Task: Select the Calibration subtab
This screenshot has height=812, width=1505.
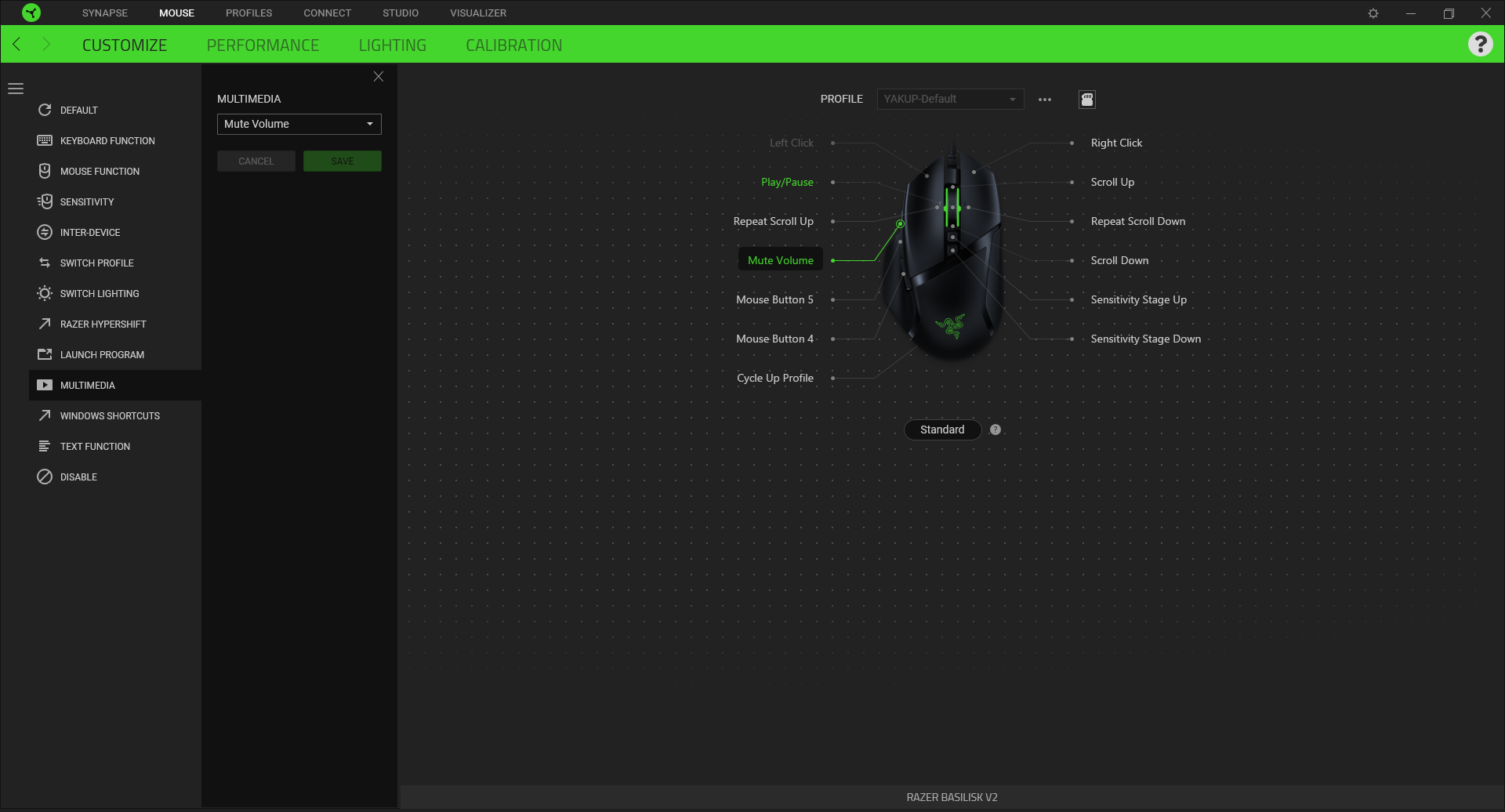Action: click(514, 45)
